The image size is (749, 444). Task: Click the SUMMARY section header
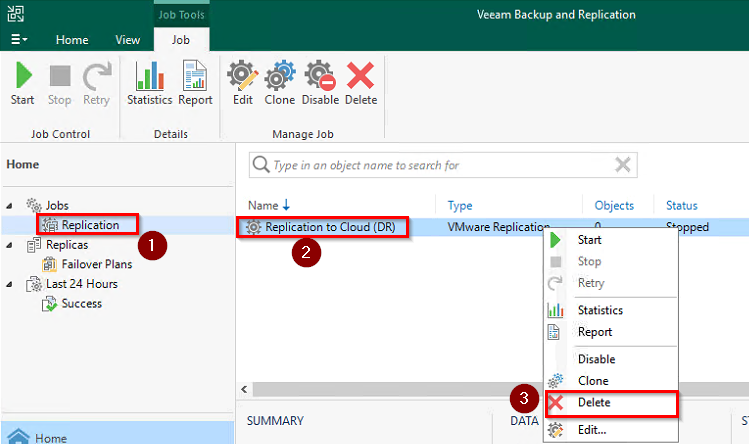tap(275, 421)
